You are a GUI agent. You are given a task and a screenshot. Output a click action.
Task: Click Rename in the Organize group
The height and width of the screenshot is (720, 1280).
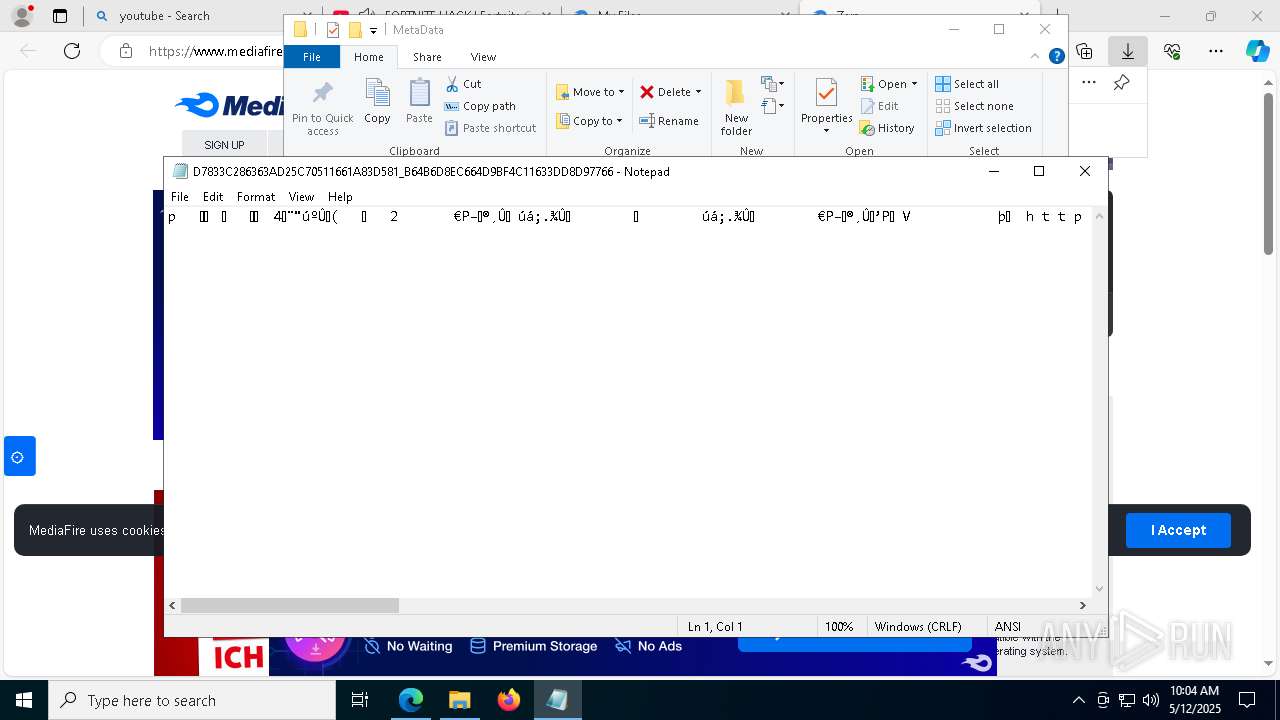click(x=669, y=121)
